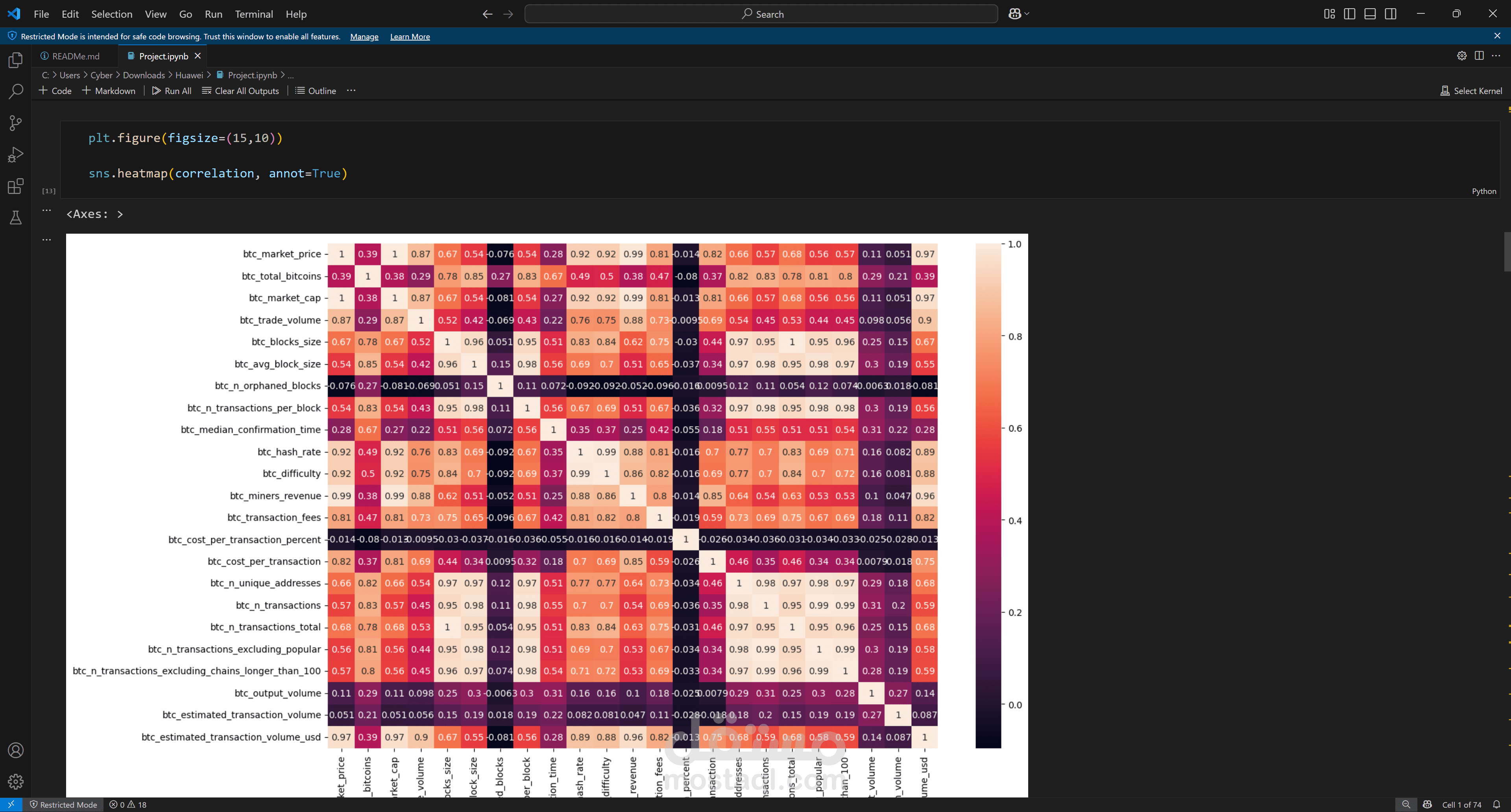Open the Accounts icon in activity bar
Viewport: 1511px width, 812px height.
coord(16,751)
